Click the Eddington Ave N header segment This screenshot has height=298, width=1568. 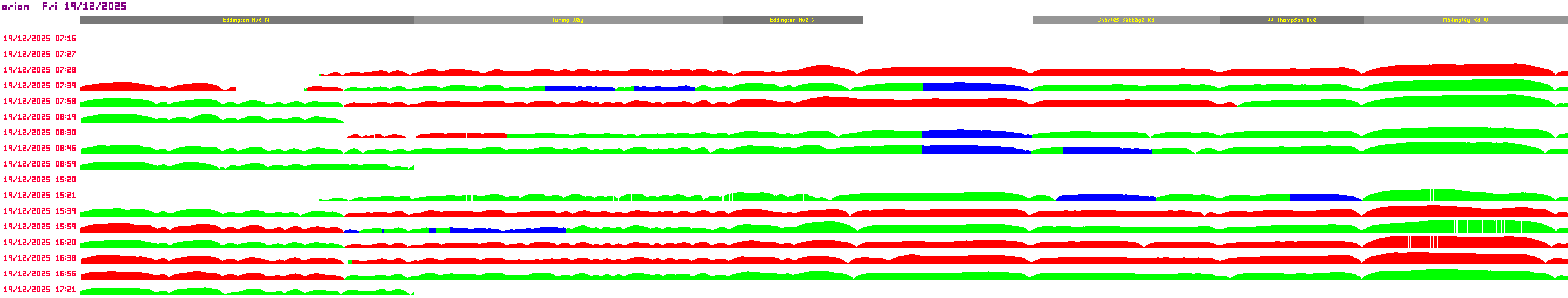(246, 20)
